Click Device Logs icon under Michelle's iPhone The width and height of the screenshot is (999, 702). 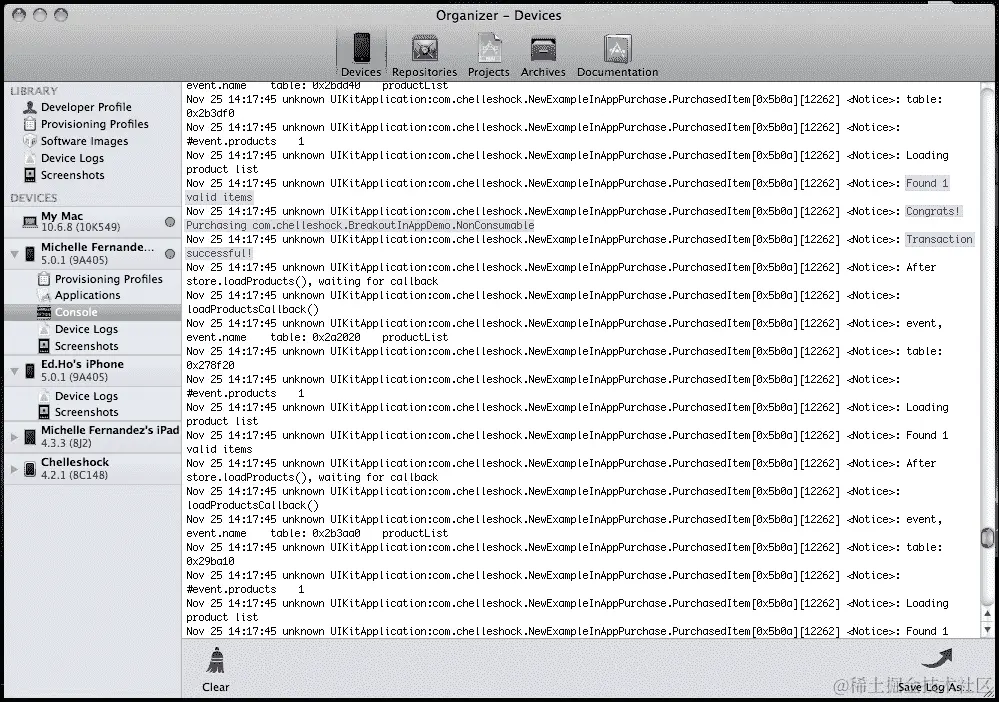click(x=43, y=329)
